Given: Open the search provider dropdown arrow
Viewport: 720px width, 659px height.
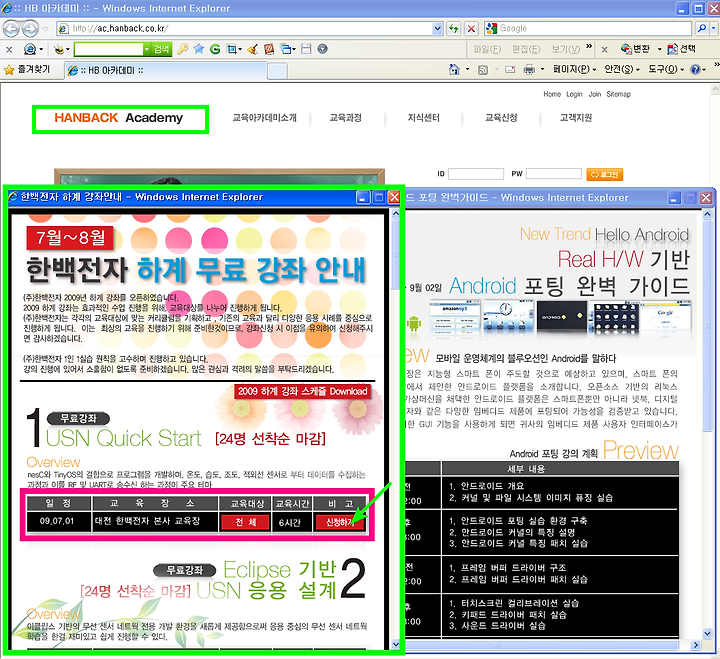Looking at the screenshot, I should pyautogui.click(x=714, y=28).
